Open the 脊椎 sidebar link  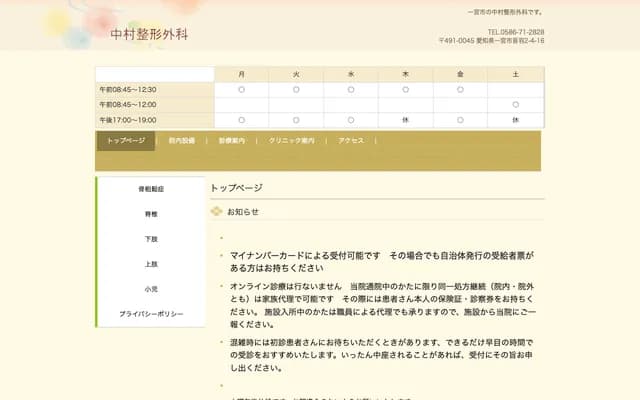(x=151, y=214)
